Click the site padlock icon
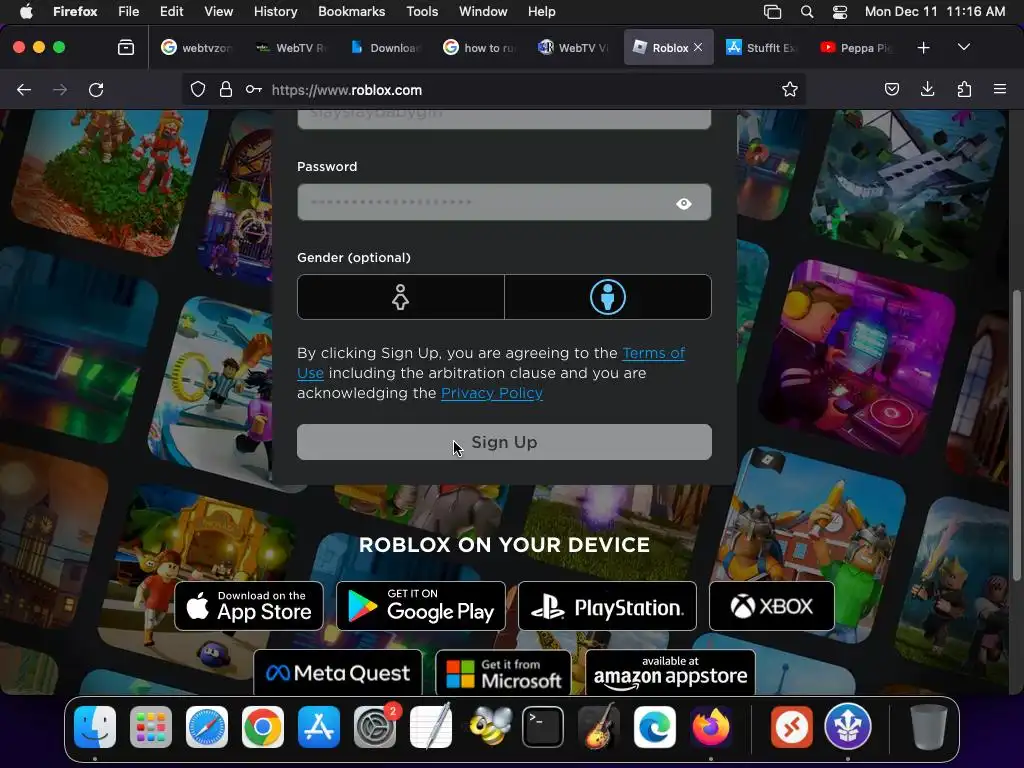 coord(226,89)
